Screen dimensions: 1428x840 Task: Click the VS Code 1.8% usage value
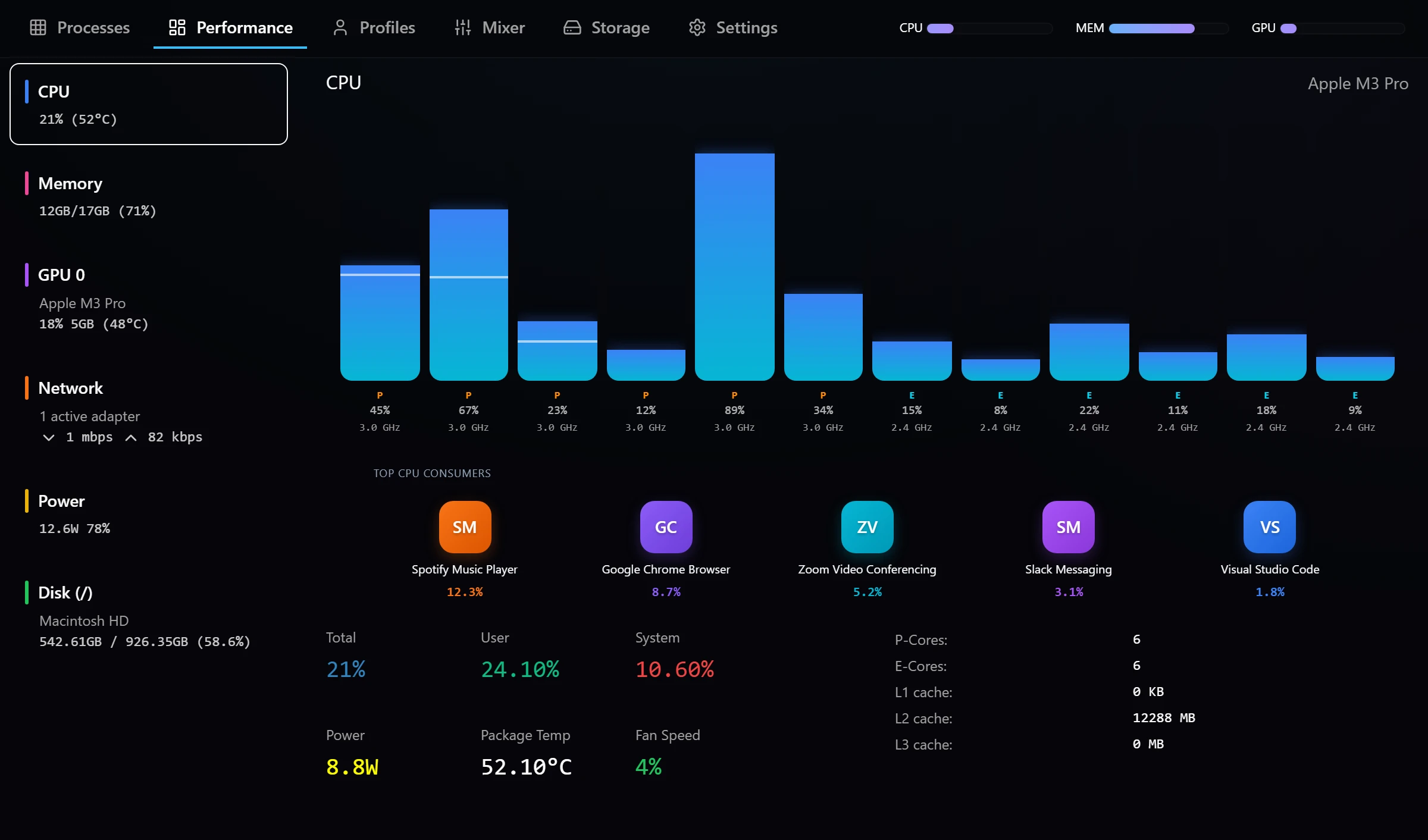(1270, 592)
